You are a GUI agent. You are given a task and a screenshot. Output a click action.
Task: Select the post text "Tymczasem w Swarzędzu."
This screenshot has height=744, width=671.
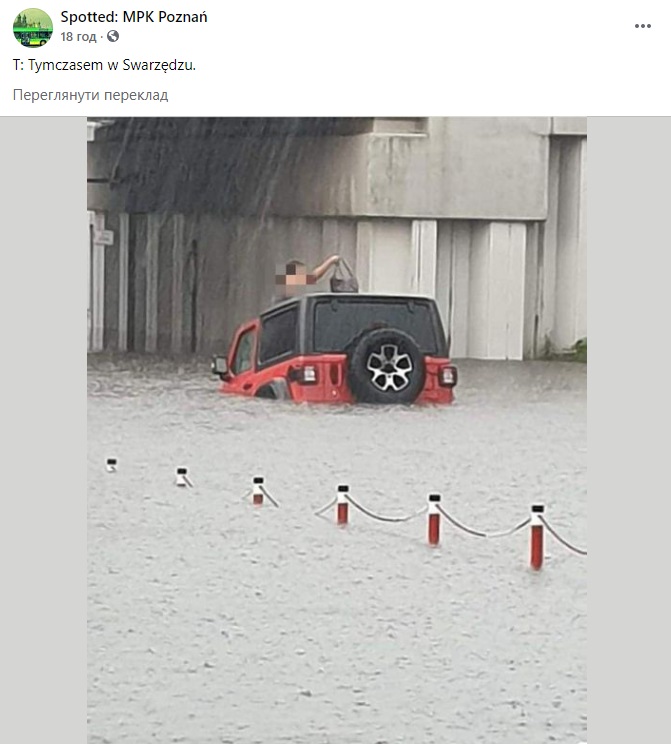pos(112,65)
